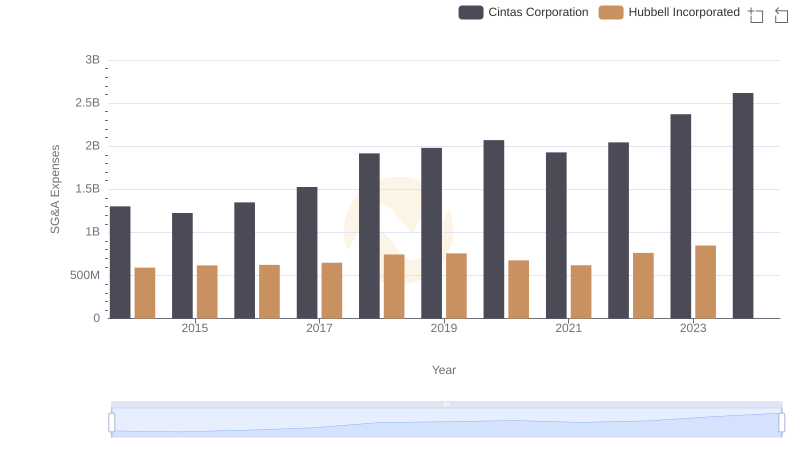Click the 1.5B y-axis label
The width and height of the screenshot is (800, 461).
click(x=88, y=189)
